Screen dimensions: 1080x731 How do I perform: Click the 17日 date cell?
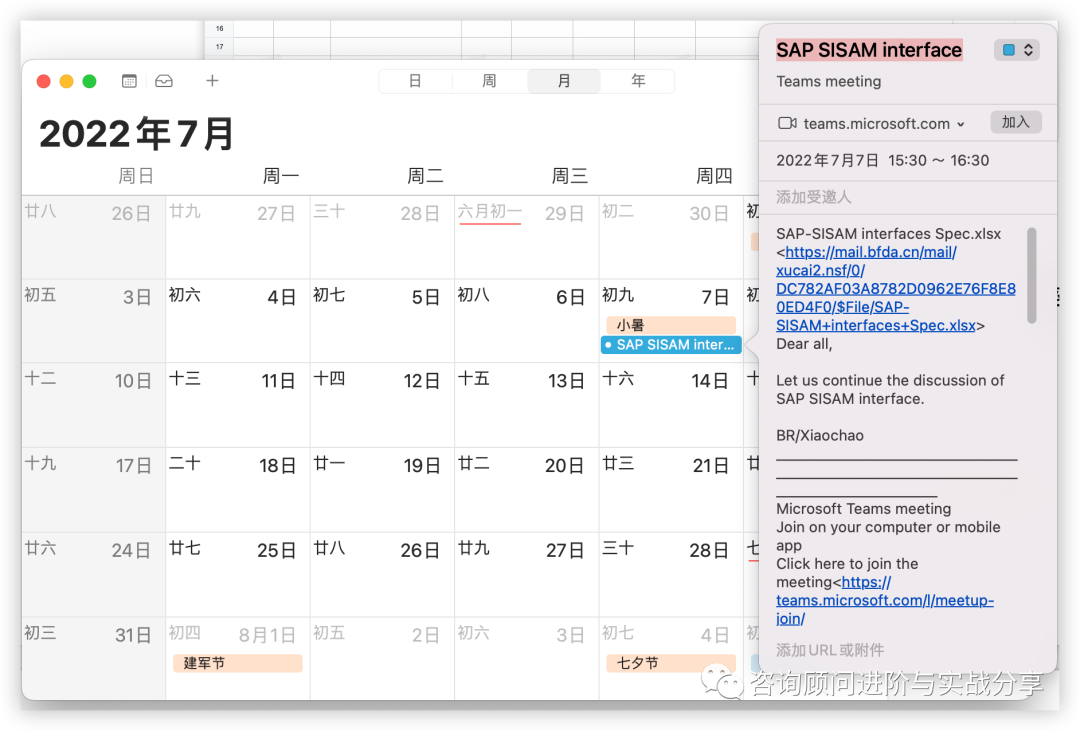click(94, 490)
